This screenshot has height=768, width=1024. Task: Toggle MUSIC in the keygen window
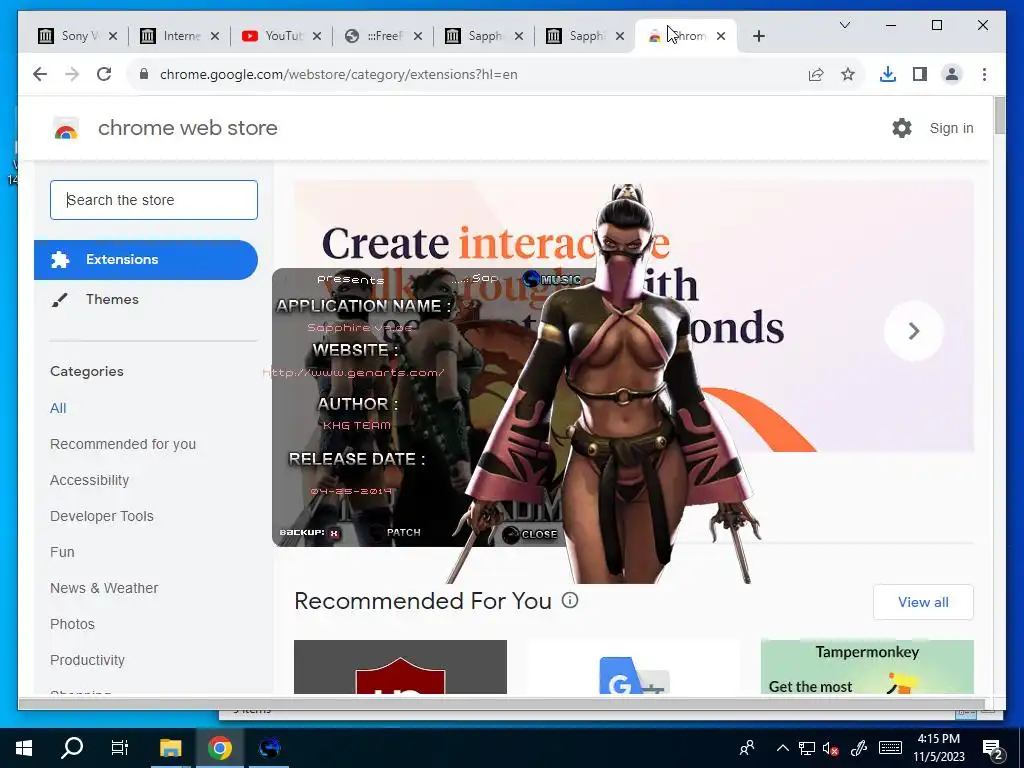[552, 279]
